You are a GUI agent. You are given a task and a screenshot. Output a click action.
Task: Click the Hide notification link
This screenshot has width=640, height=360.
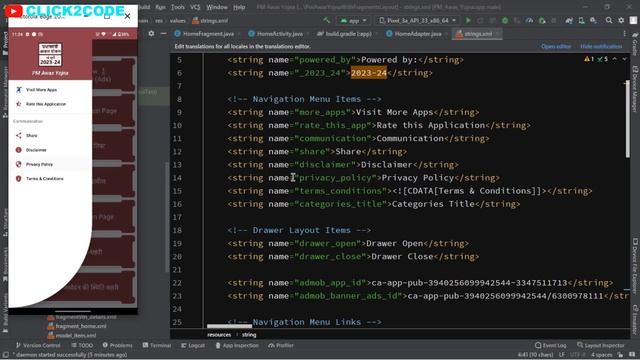(x=601, y=47)
